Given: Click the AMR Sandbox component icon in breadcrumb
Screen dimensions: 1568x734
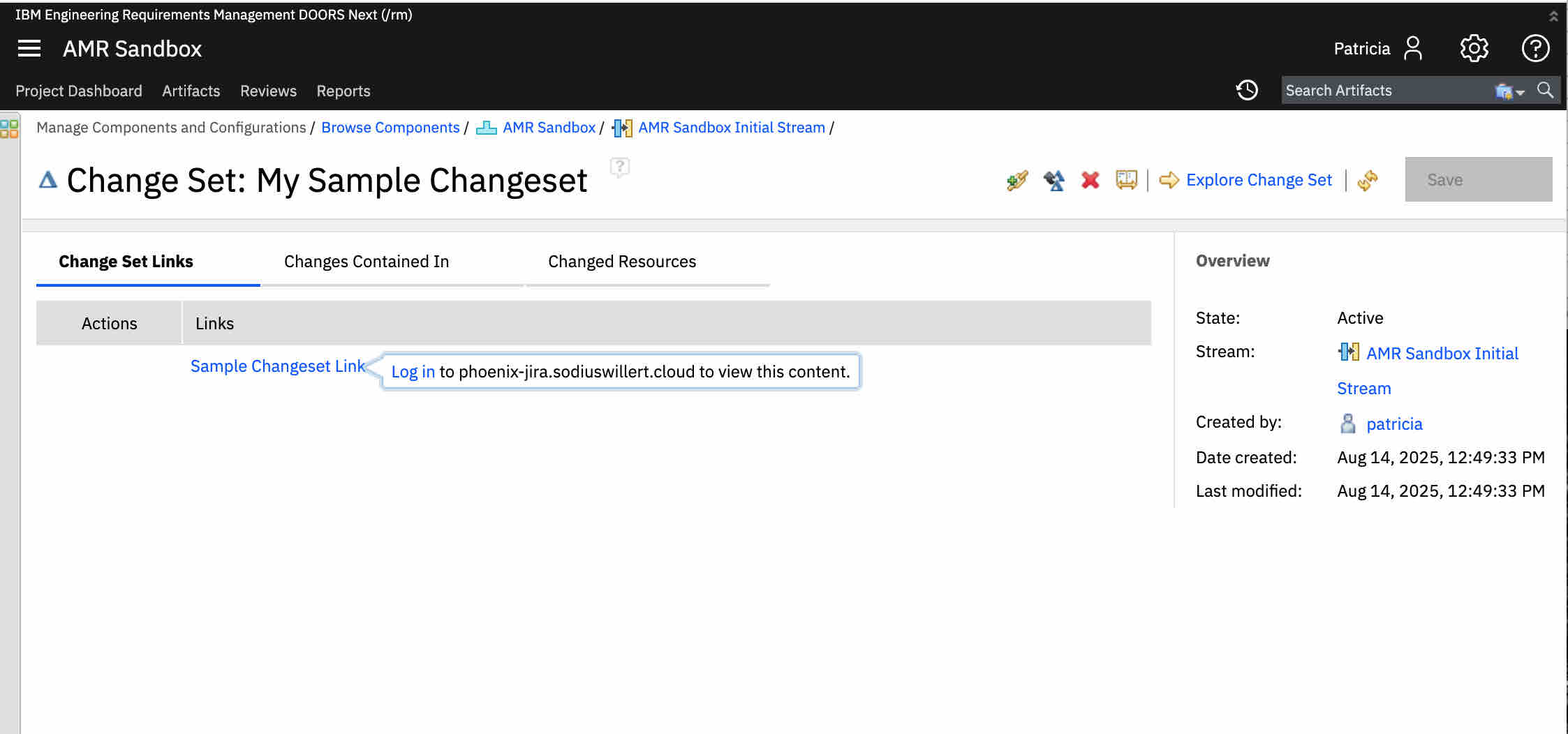Looking at the screenshot, I should 486,128.
